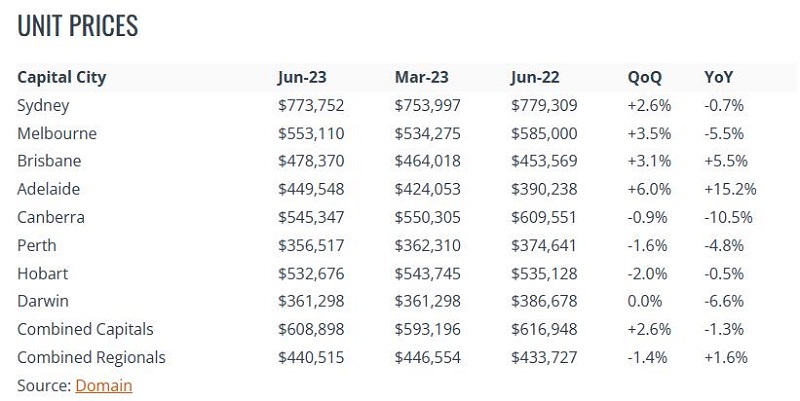Select the Combined Capitals row label
This screenshot has width=800, height=401.
click(x=85, y=330)
